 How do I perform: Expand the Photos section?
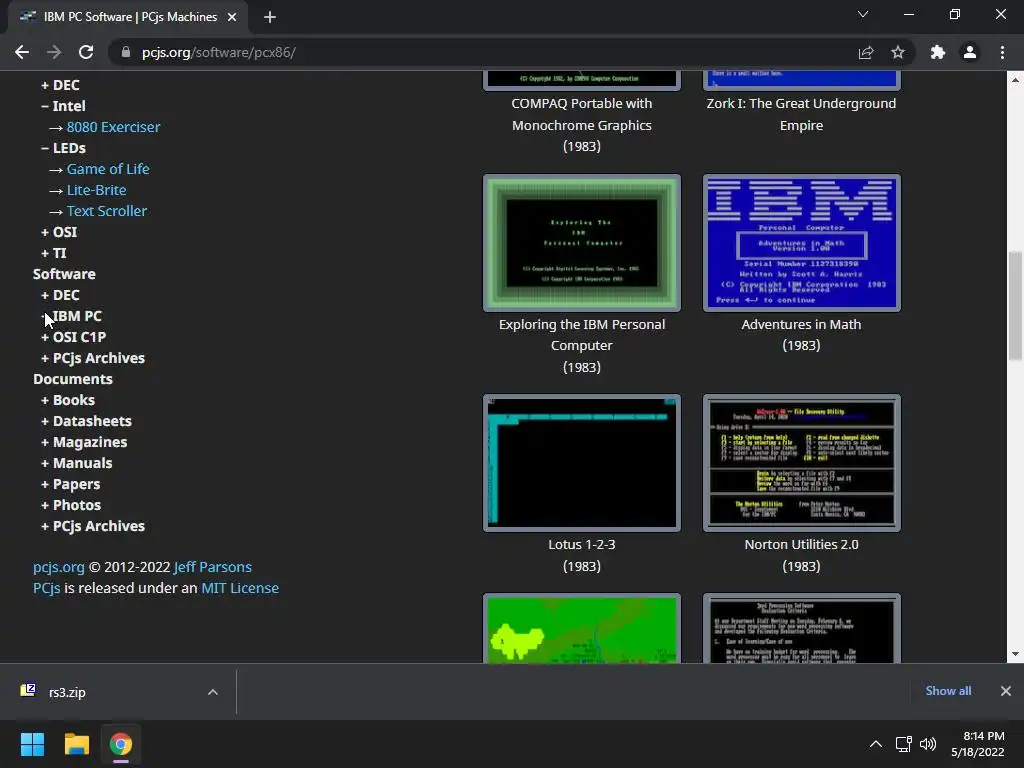71,505
